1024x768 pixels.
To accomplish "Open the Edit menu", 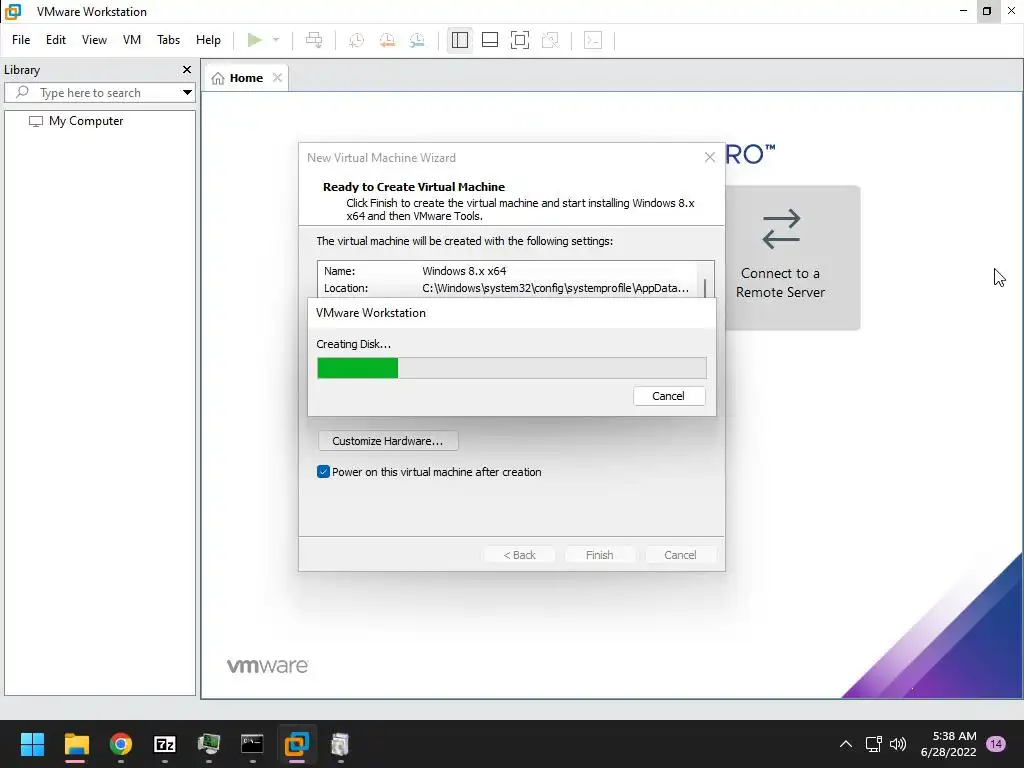I will 56,40.
